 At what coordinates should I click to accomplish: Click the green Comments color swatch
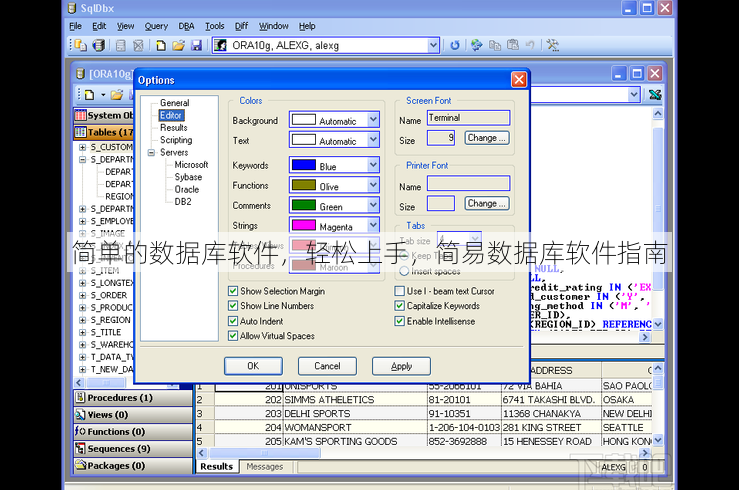pyautogui.click(x=304, y=205)
